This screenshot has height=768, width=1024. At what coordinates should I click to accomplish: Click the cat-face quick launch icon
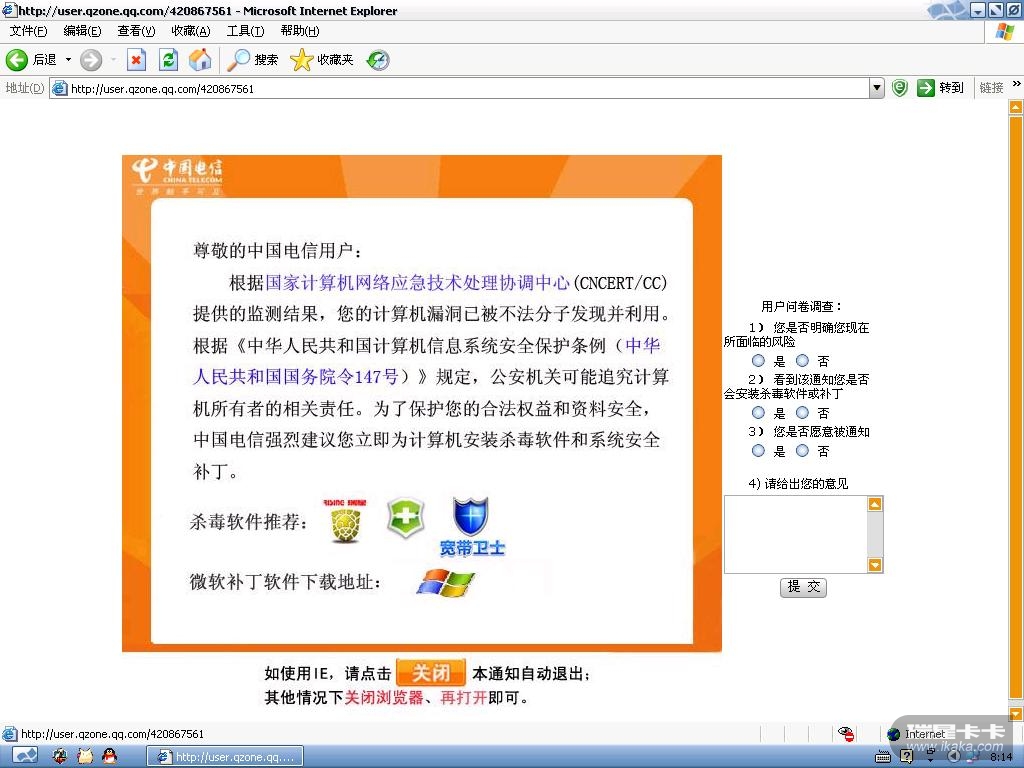[x=85, y=756]
